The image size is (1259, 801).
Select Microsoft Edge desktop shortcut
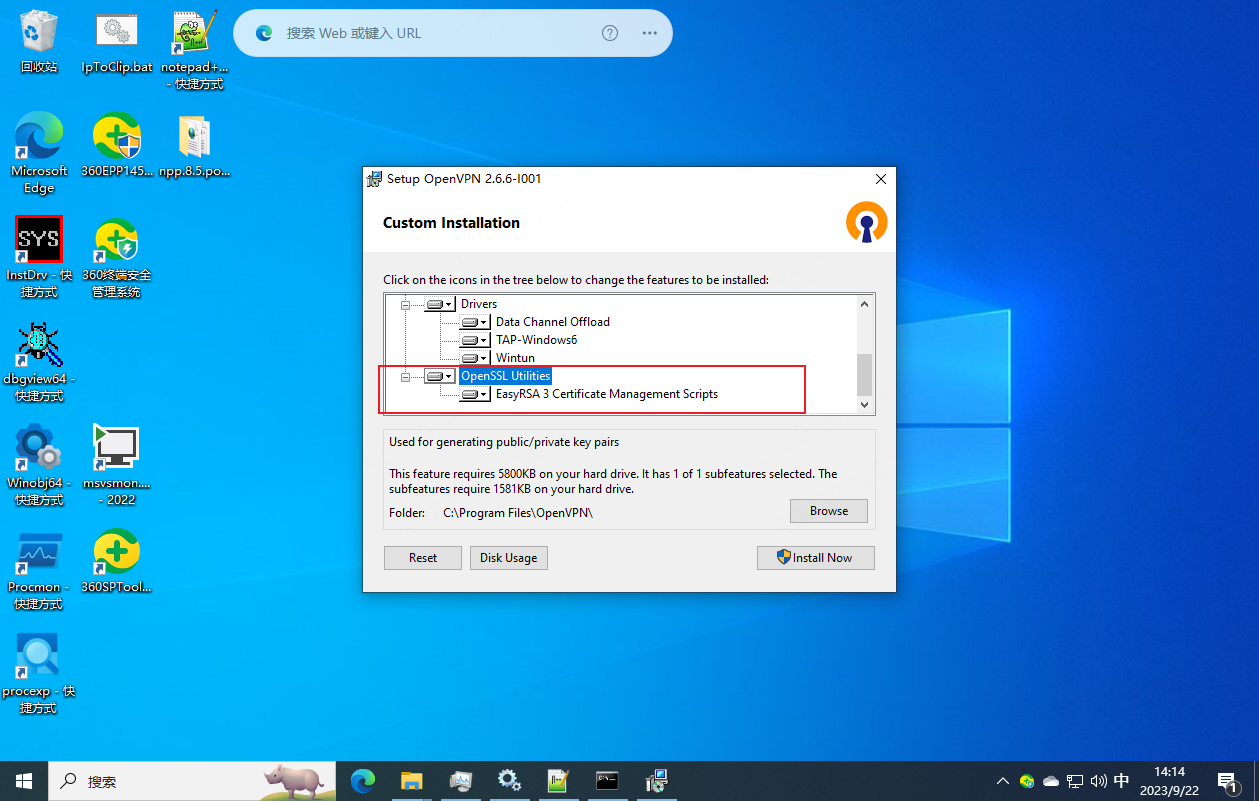click(x=39, y=153)
